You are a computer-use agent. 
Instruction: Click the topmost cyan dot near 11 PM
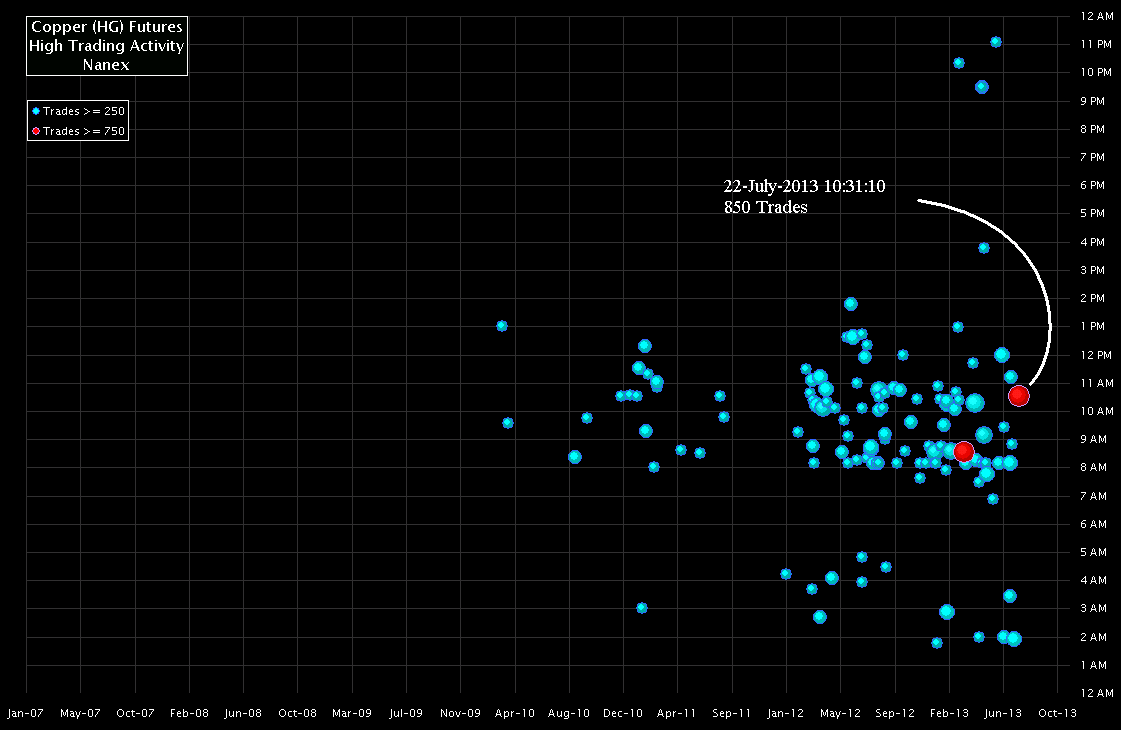coord(995,42)
